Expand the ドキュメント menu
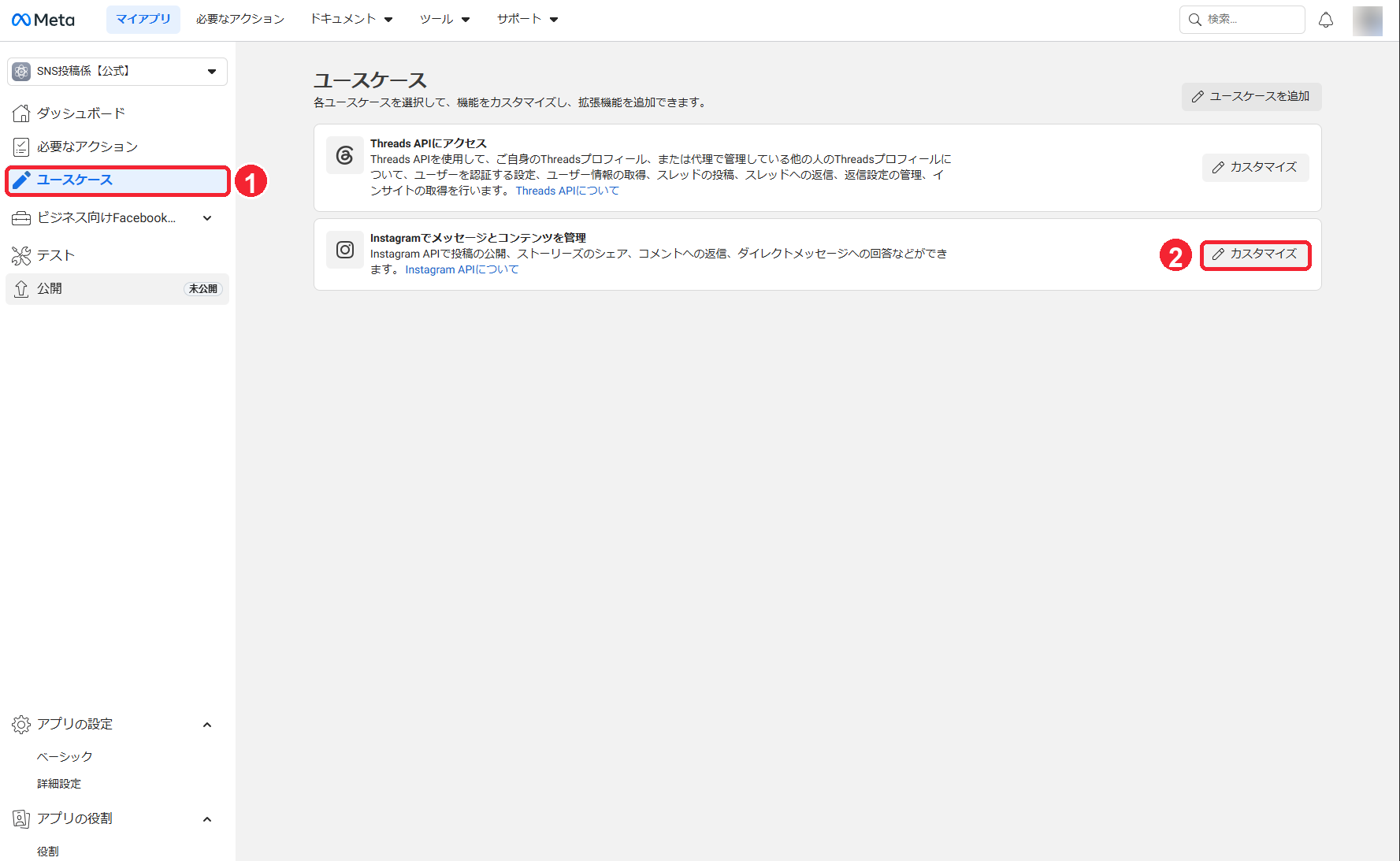 coord(351,19)
